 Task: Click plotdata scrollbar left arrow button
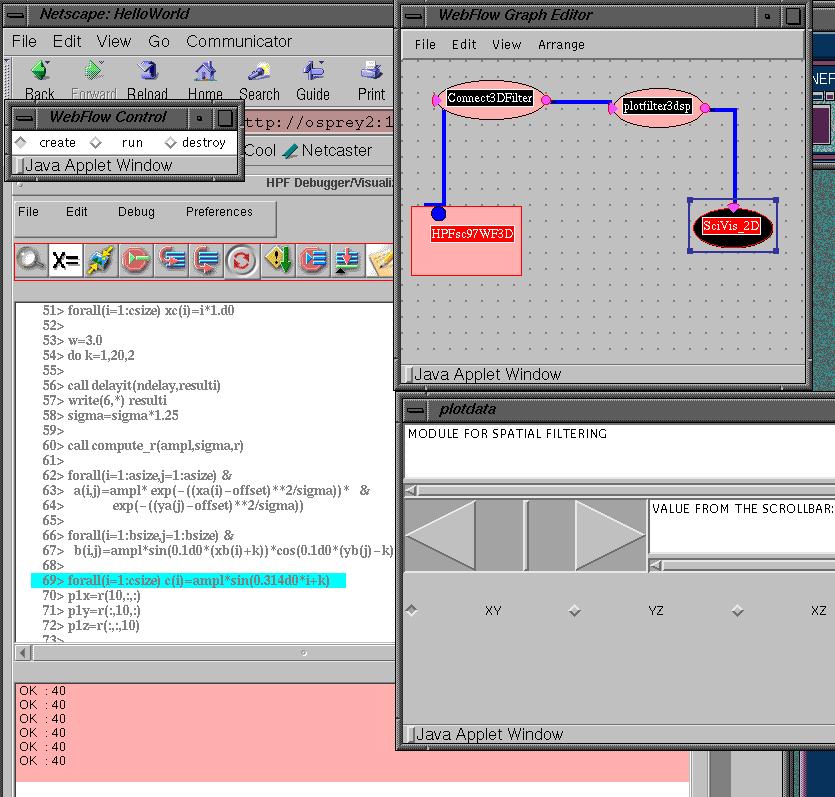point(440,535)
